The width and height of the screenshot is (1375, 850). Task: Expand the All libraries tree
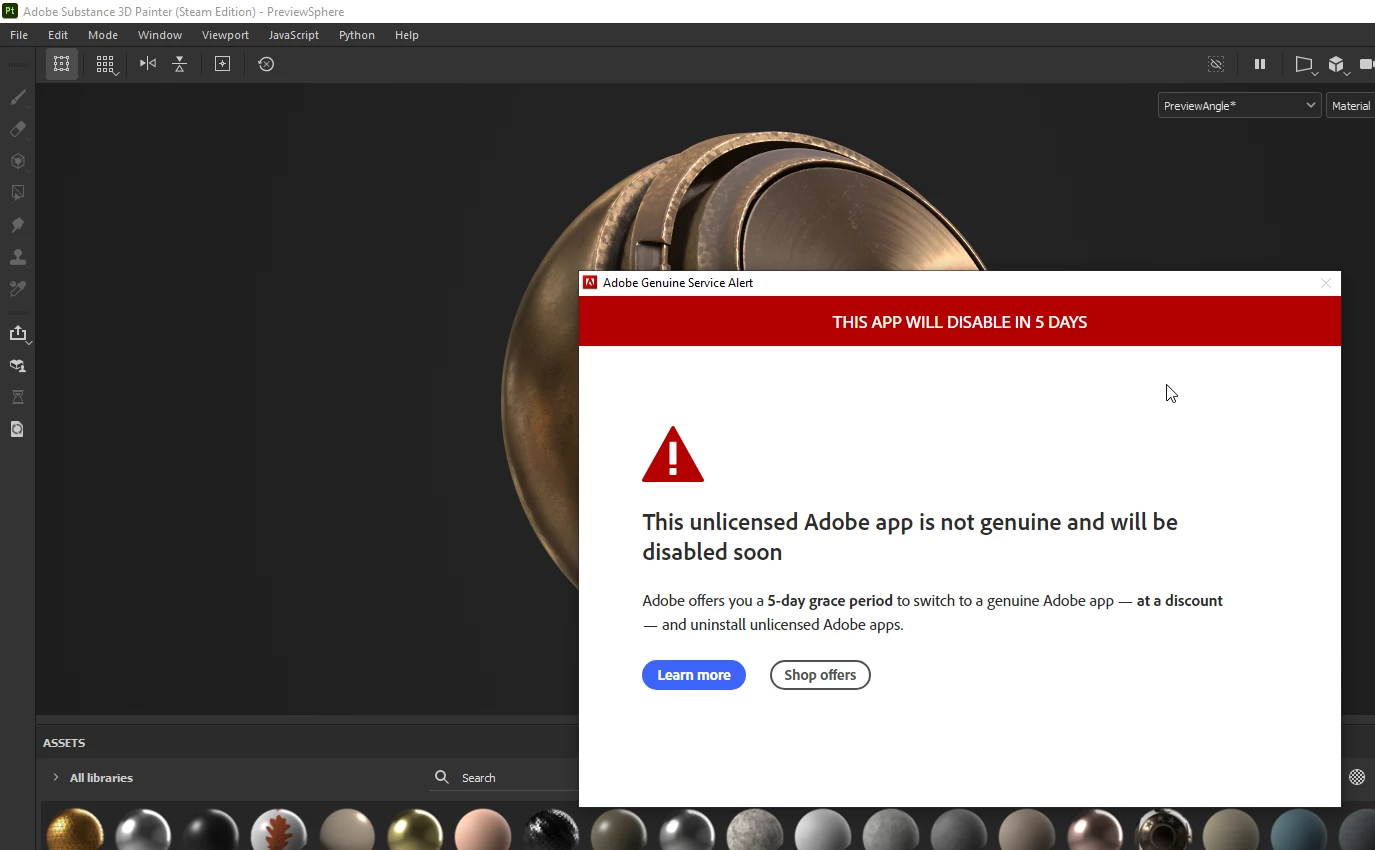pyautogui.click(x=55, y=778)
